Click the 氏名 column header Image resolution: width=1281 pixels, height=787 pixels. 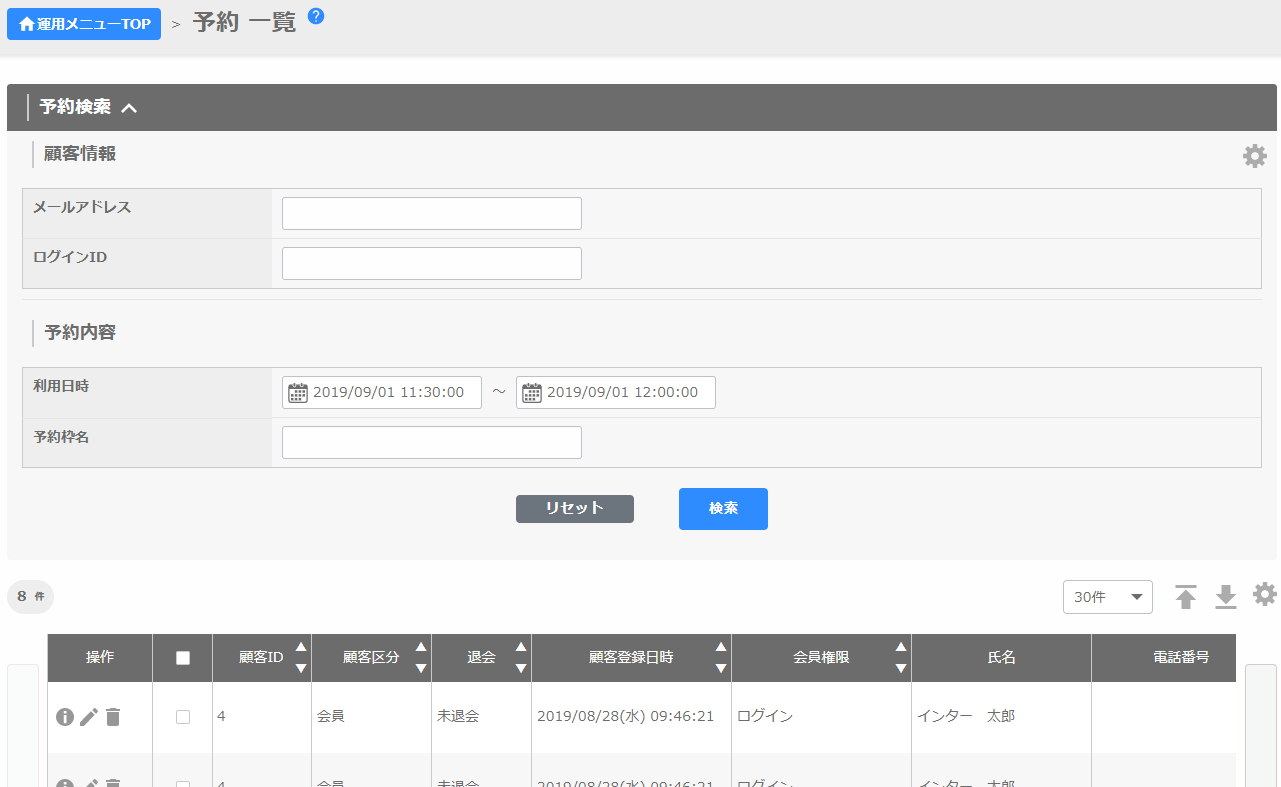tap(1001, 658)
